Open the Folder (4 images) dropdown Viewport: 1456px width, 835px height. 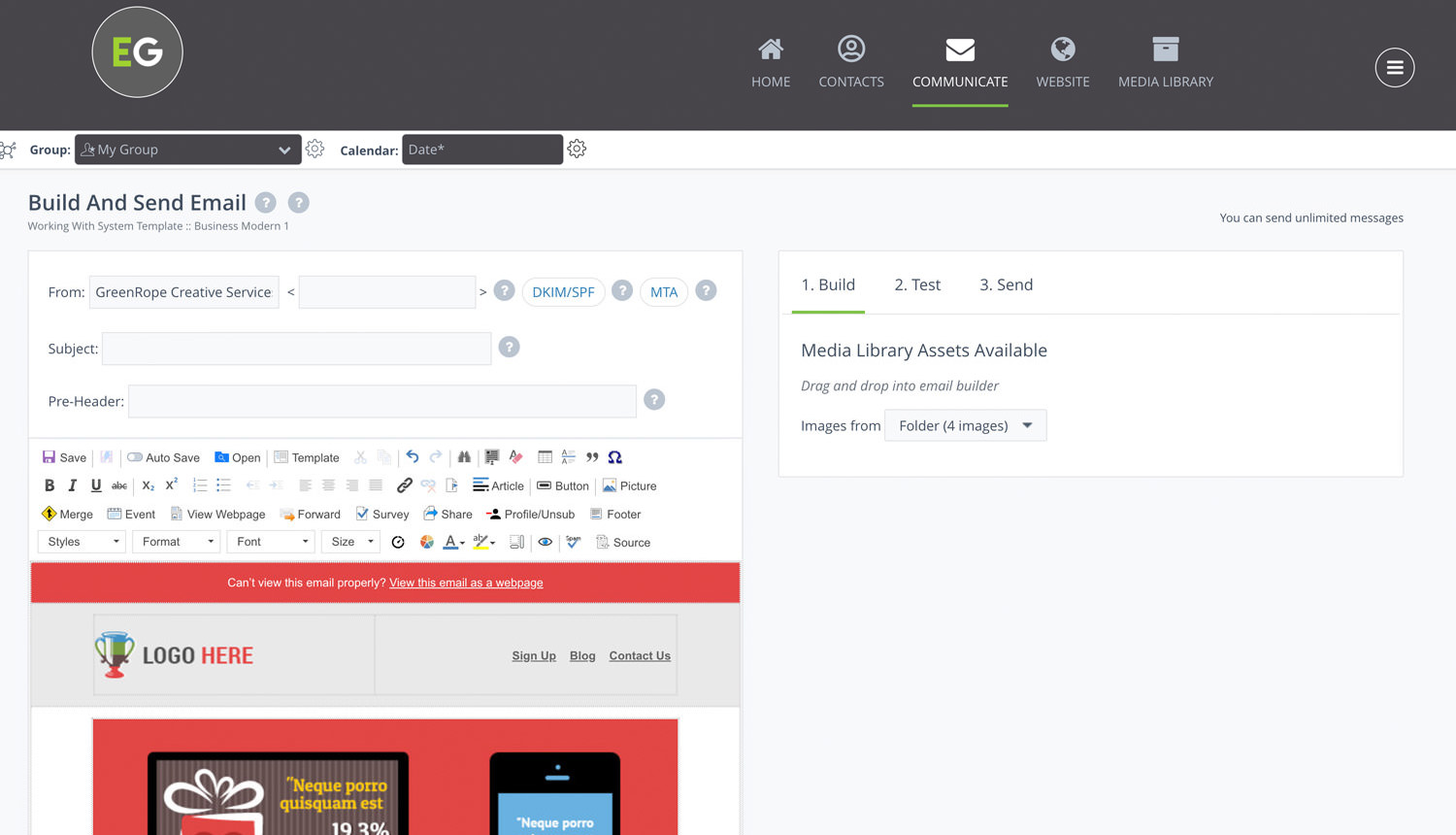(966, 425)
